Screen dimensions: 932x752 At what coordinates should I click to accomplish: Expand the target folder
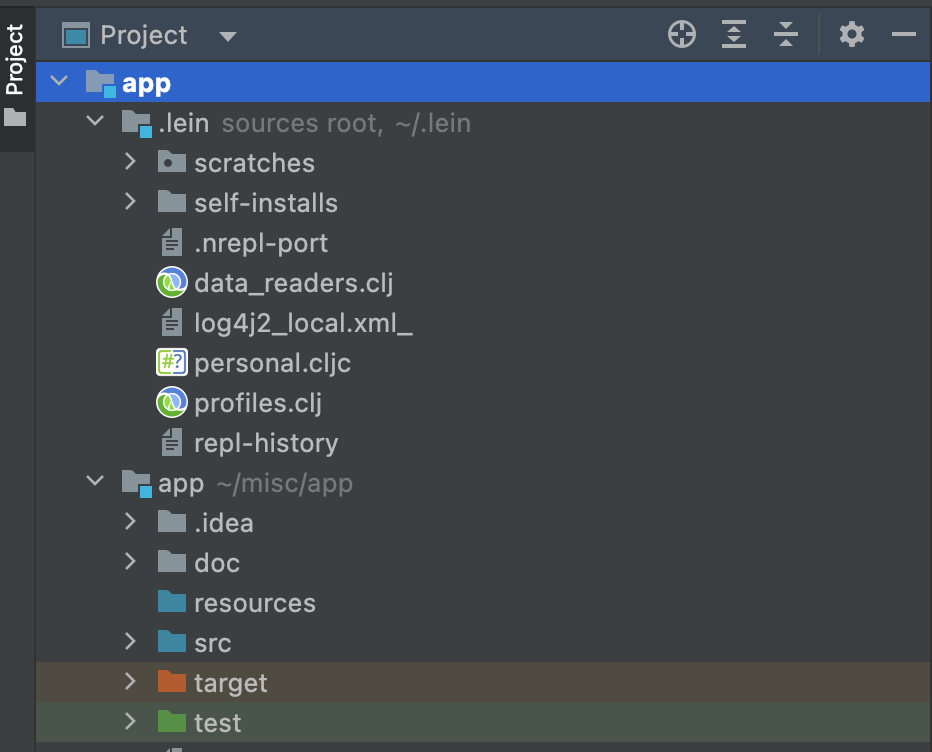click(x=129, y=682)
